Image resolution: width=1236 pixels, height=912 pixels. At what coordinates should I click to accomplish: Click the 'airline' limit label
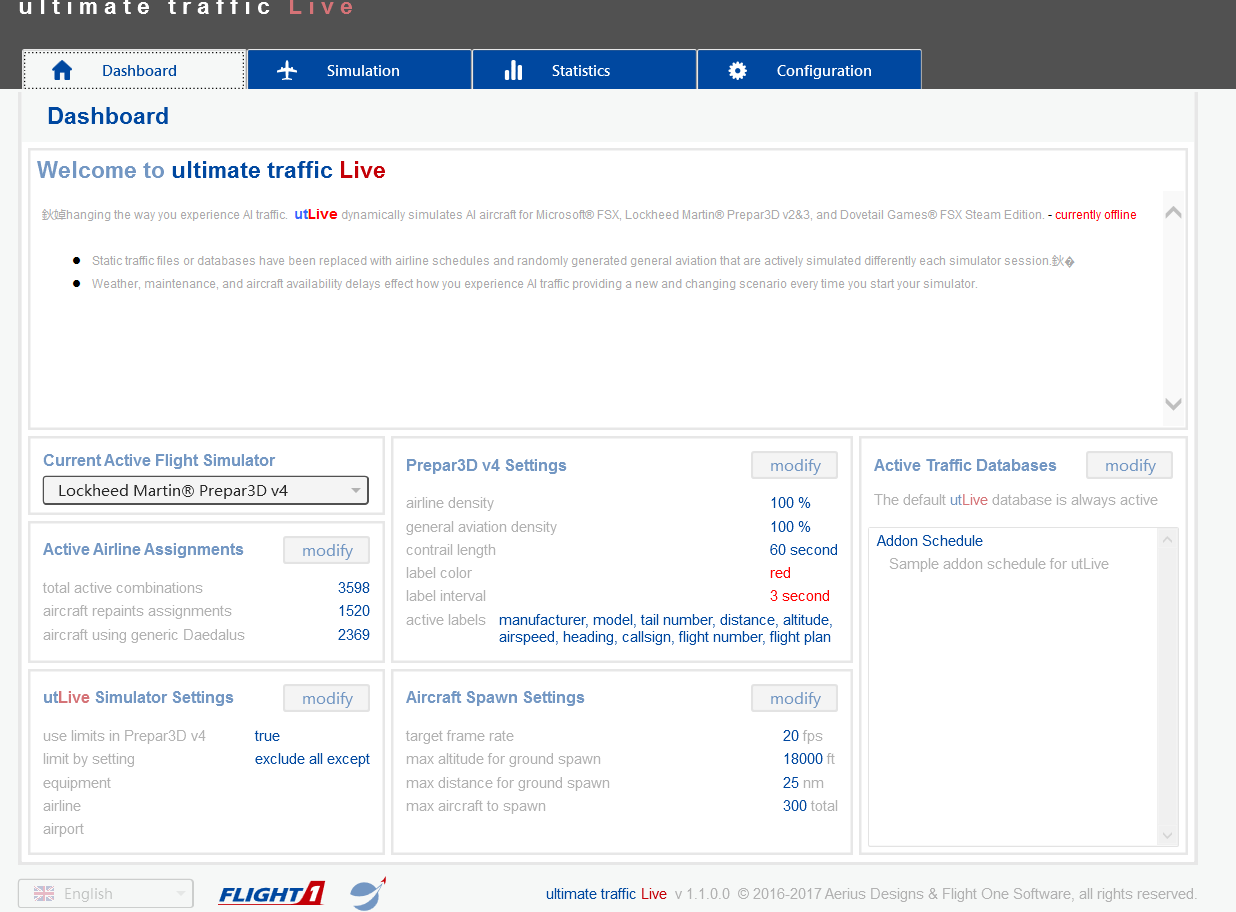coord(62,806)
